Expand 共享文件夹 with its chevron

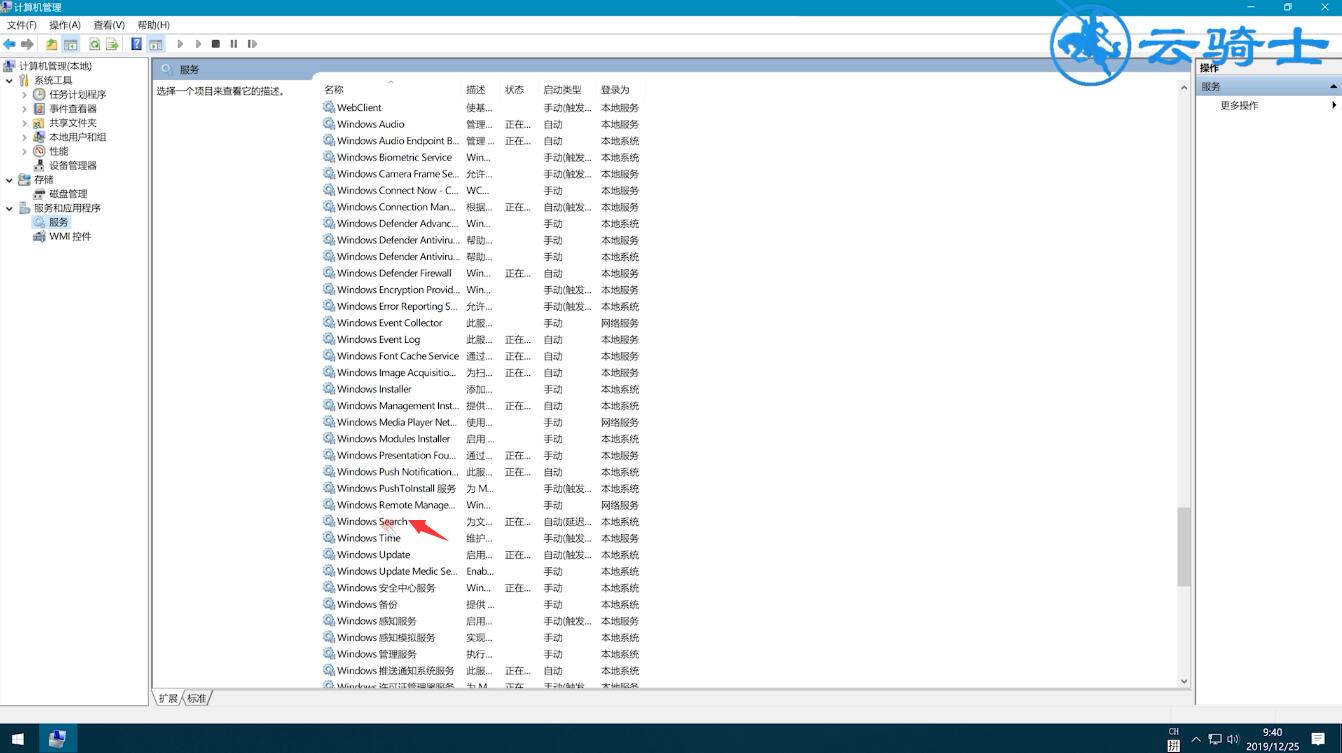point(25,123)
